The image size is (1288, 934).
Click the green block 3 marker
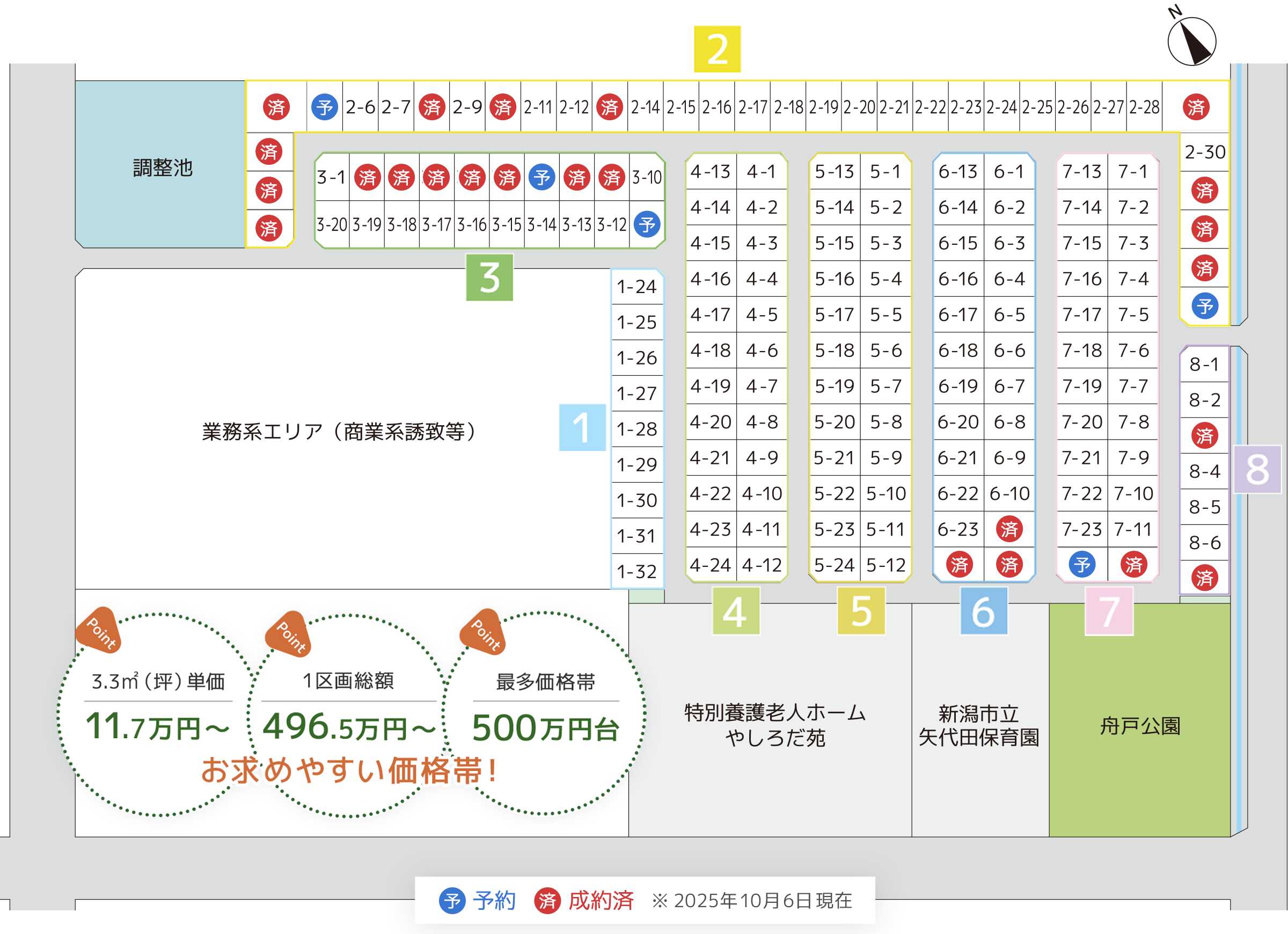(489, 277)
